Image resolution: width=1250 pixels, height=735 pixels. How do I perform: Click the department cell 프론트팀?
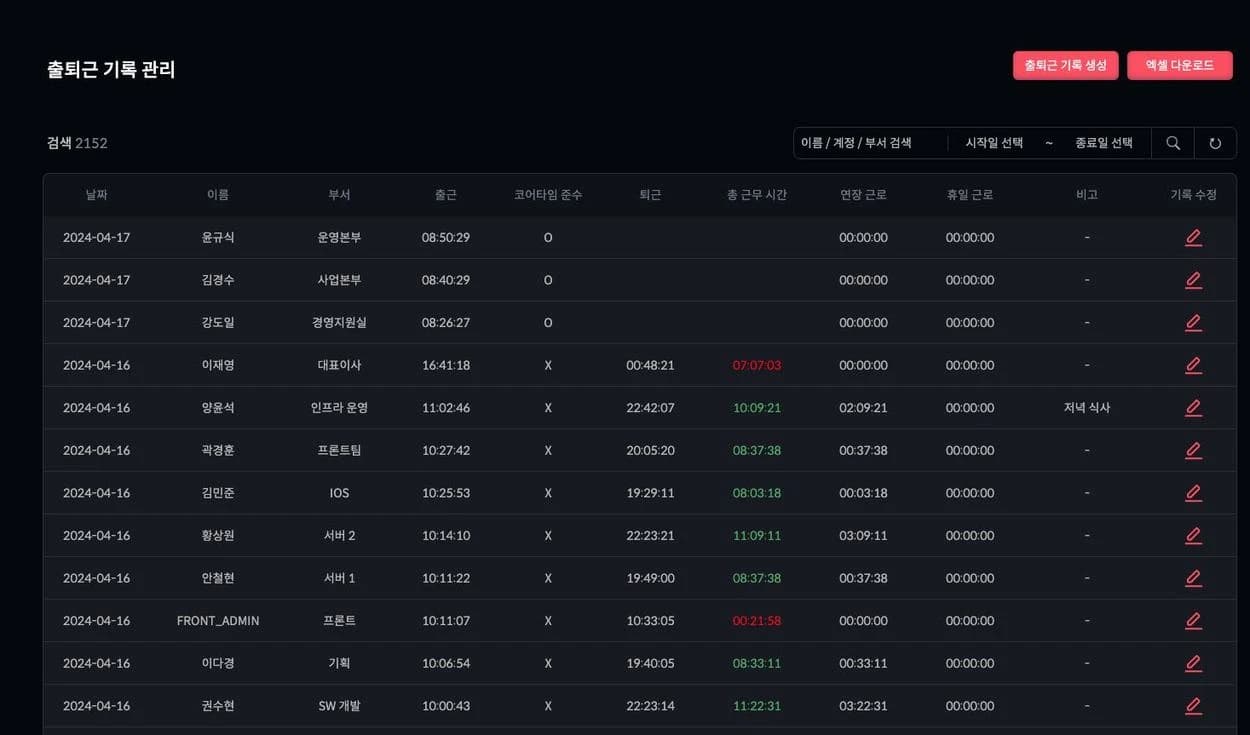click(x=340, y=450)
